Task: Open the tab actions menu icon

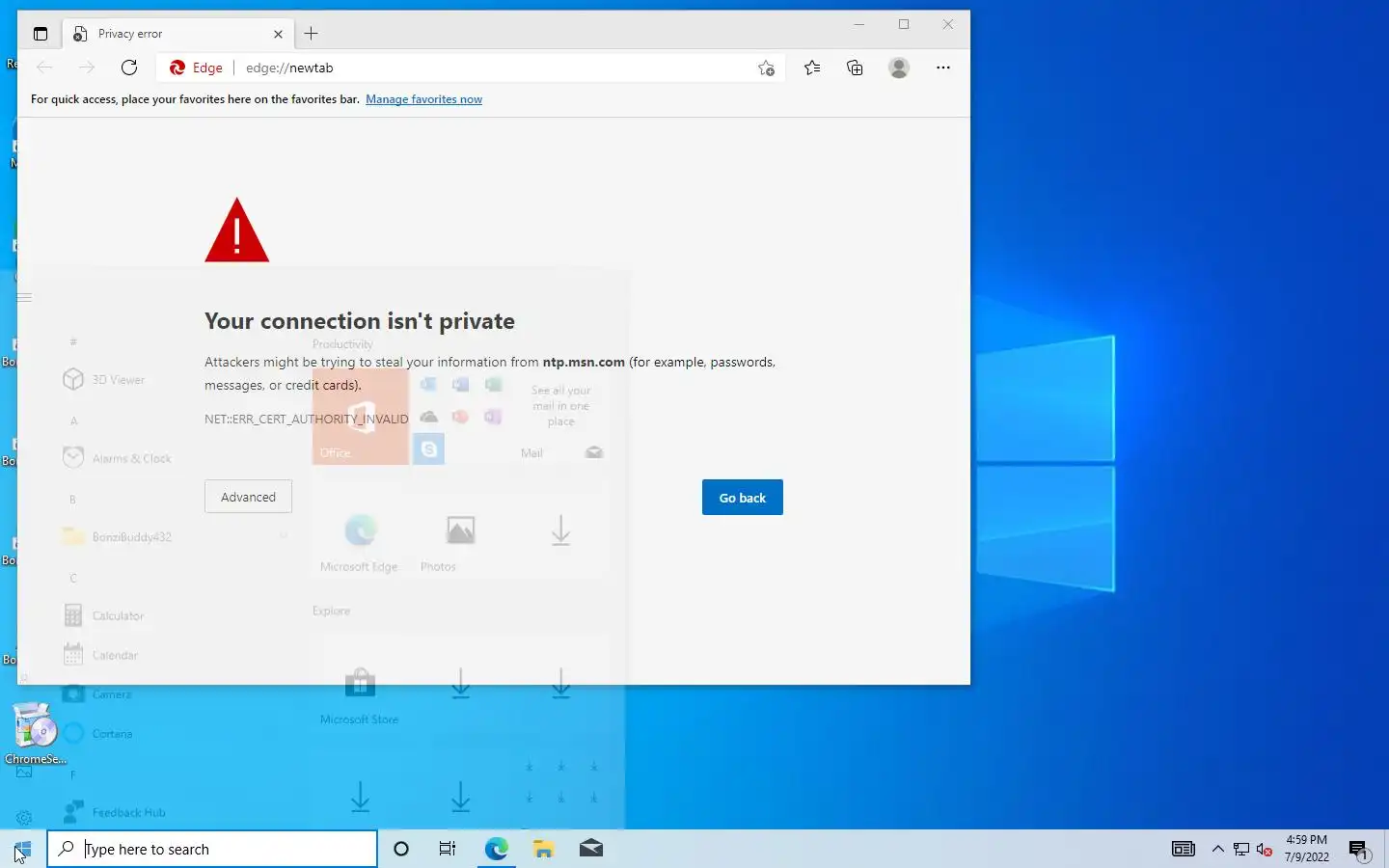Action: pos(41,34)
